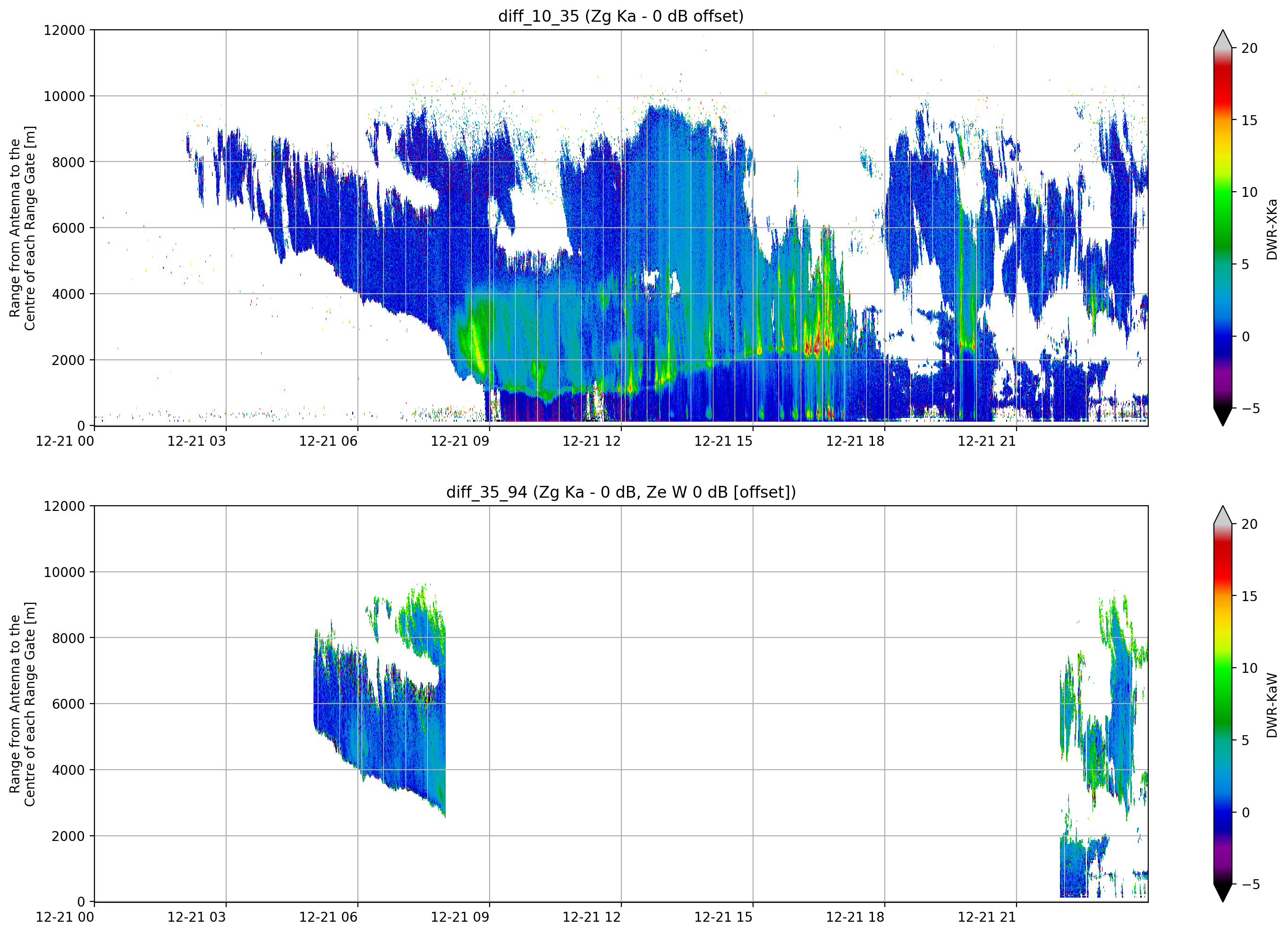
Task: Click the 8000 y-tick in the diff_35_94 plot
Action: (x=68, y=638)
